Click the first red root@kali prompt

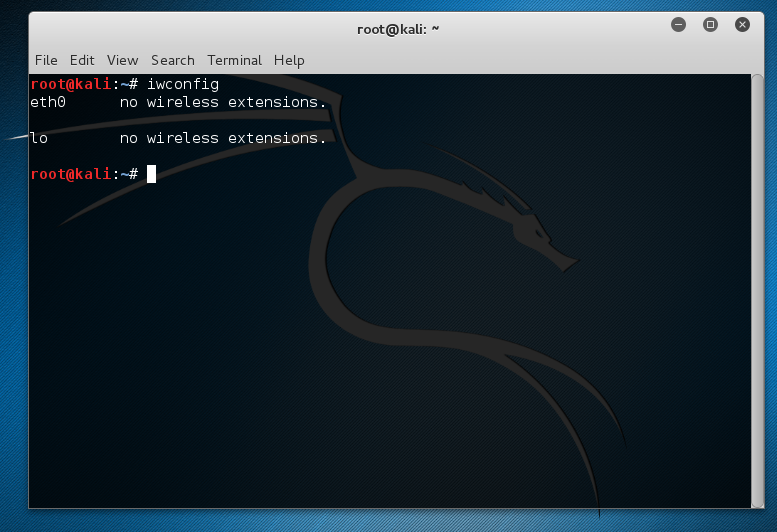[x=70, y=84]
